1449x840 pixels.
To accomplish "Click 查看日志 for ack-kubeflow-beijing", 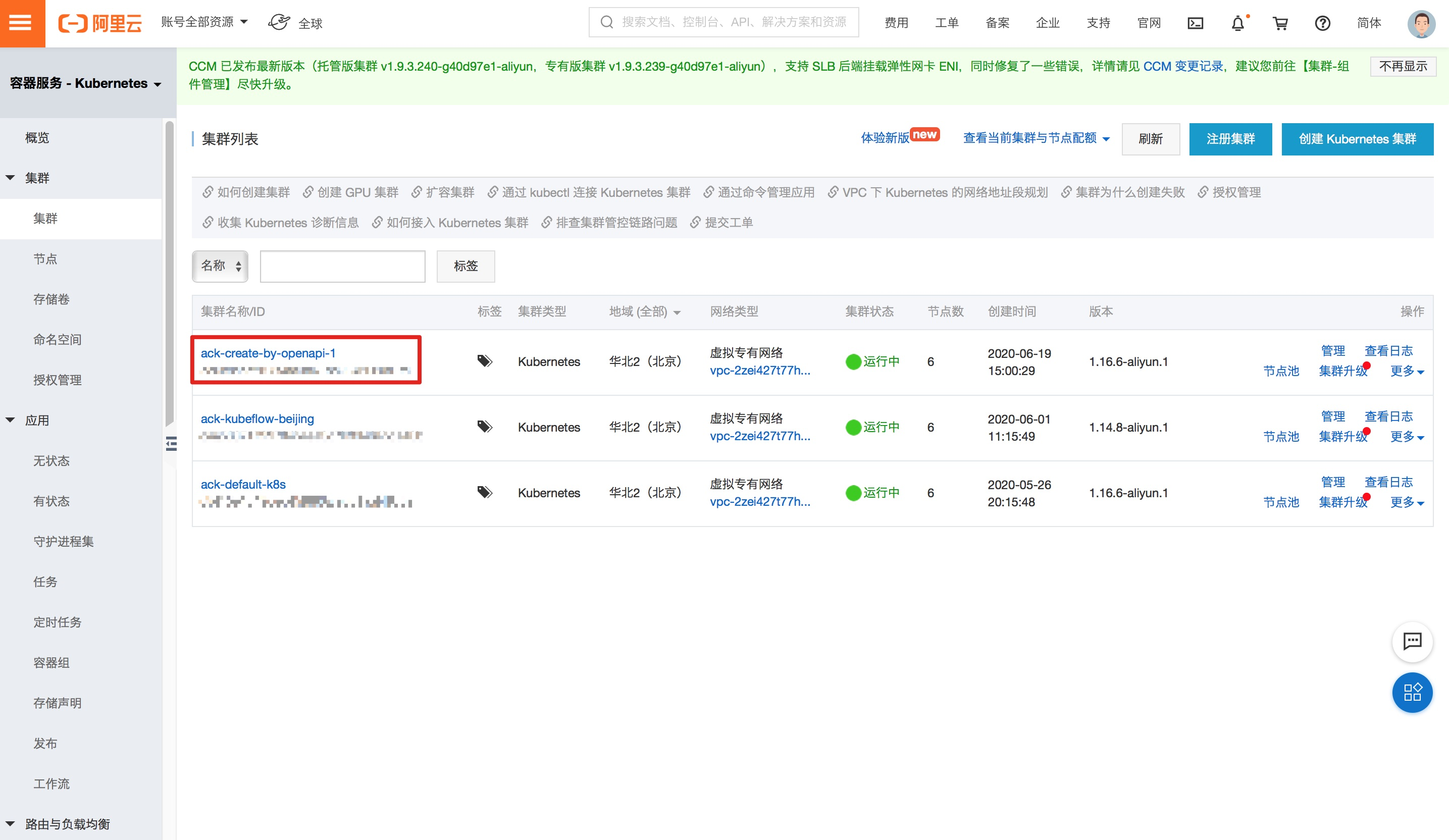I will click(x=1388, y=416).
